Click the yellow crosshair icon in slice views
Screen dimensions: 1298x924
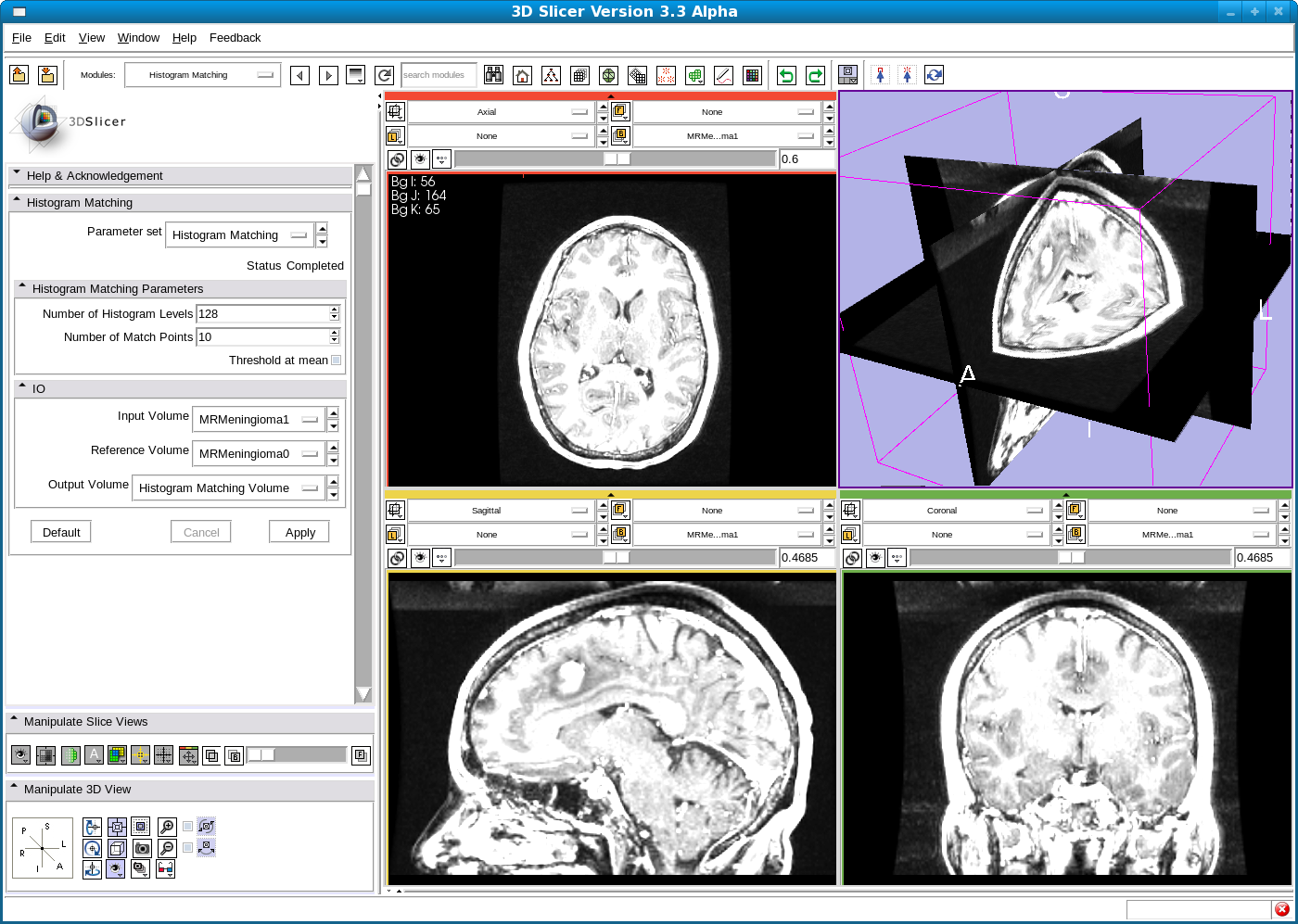140,755
